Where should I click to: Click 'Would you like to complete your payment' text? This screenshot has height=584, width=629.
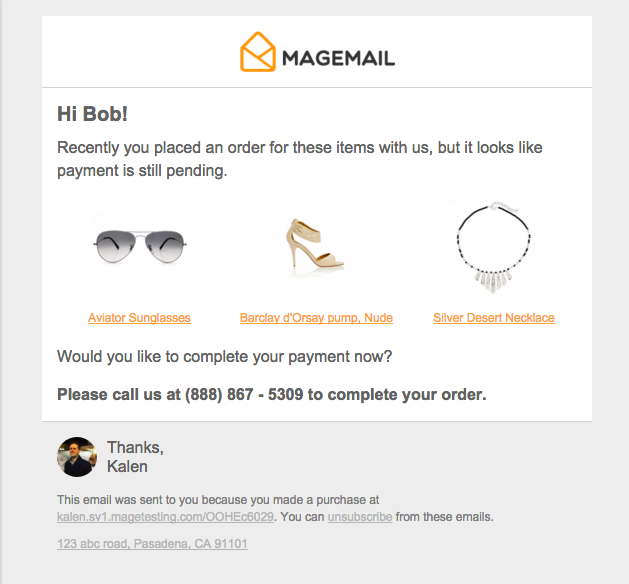224,356
